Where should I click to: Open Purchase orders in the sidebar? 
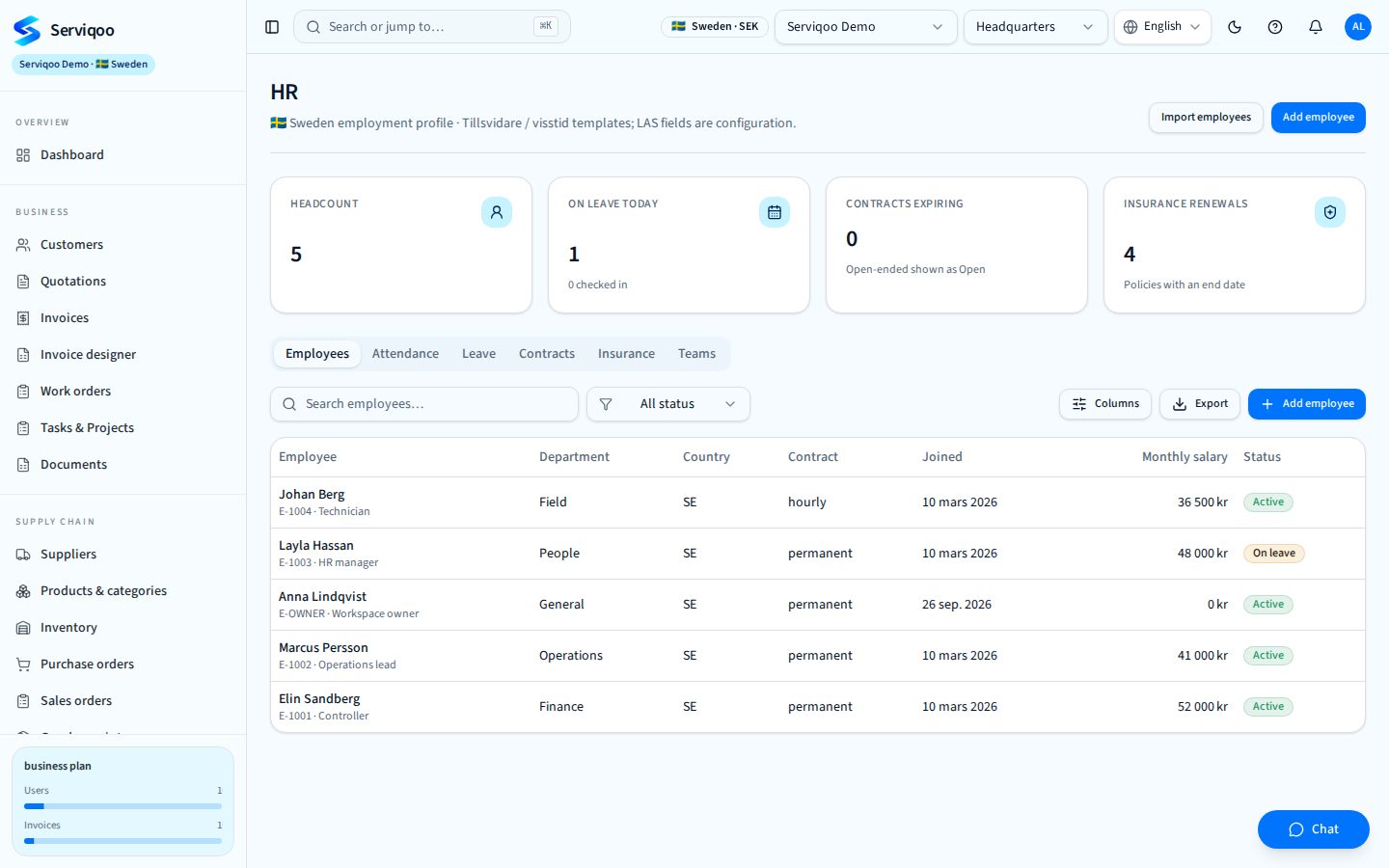[123, 665]
